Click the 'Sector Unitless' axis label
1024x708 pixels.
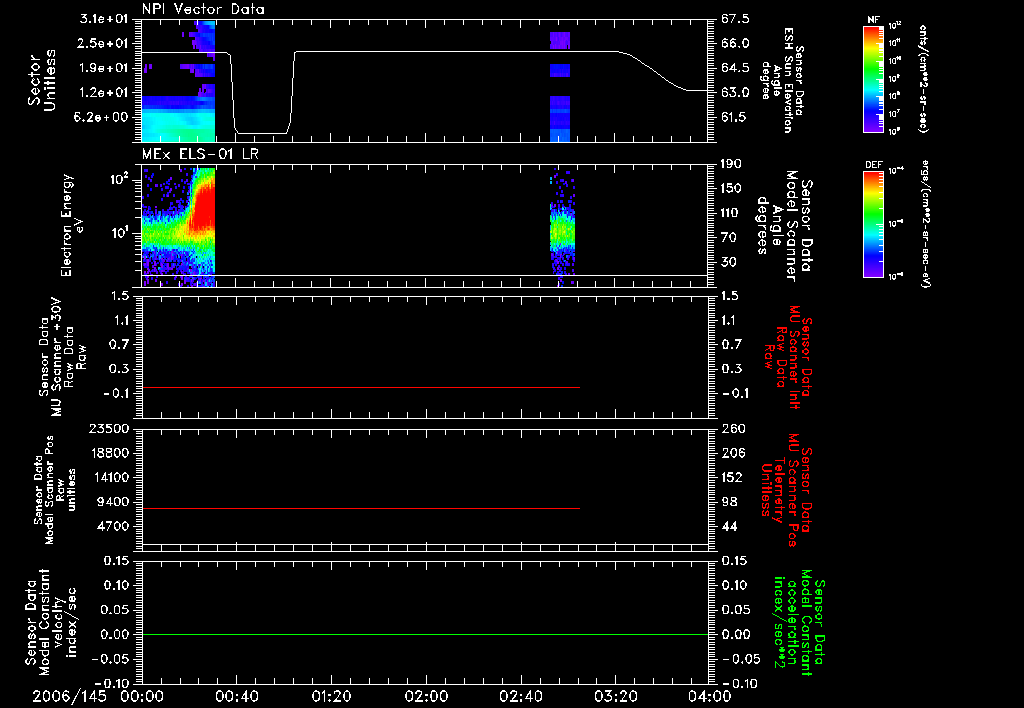[42, 80]
